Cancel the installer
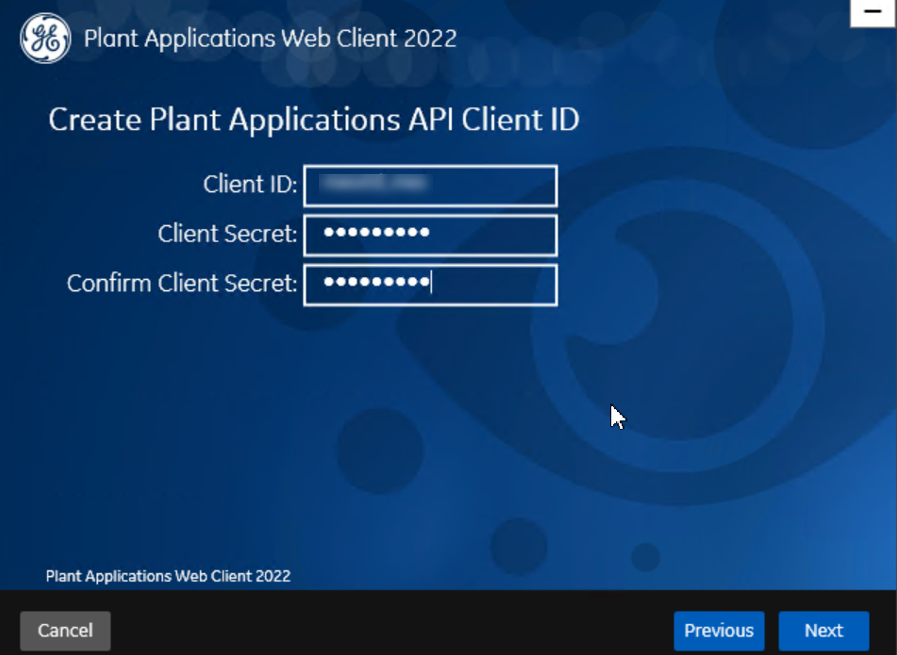Viewport: 897px width, 655px height. (65, 630)
